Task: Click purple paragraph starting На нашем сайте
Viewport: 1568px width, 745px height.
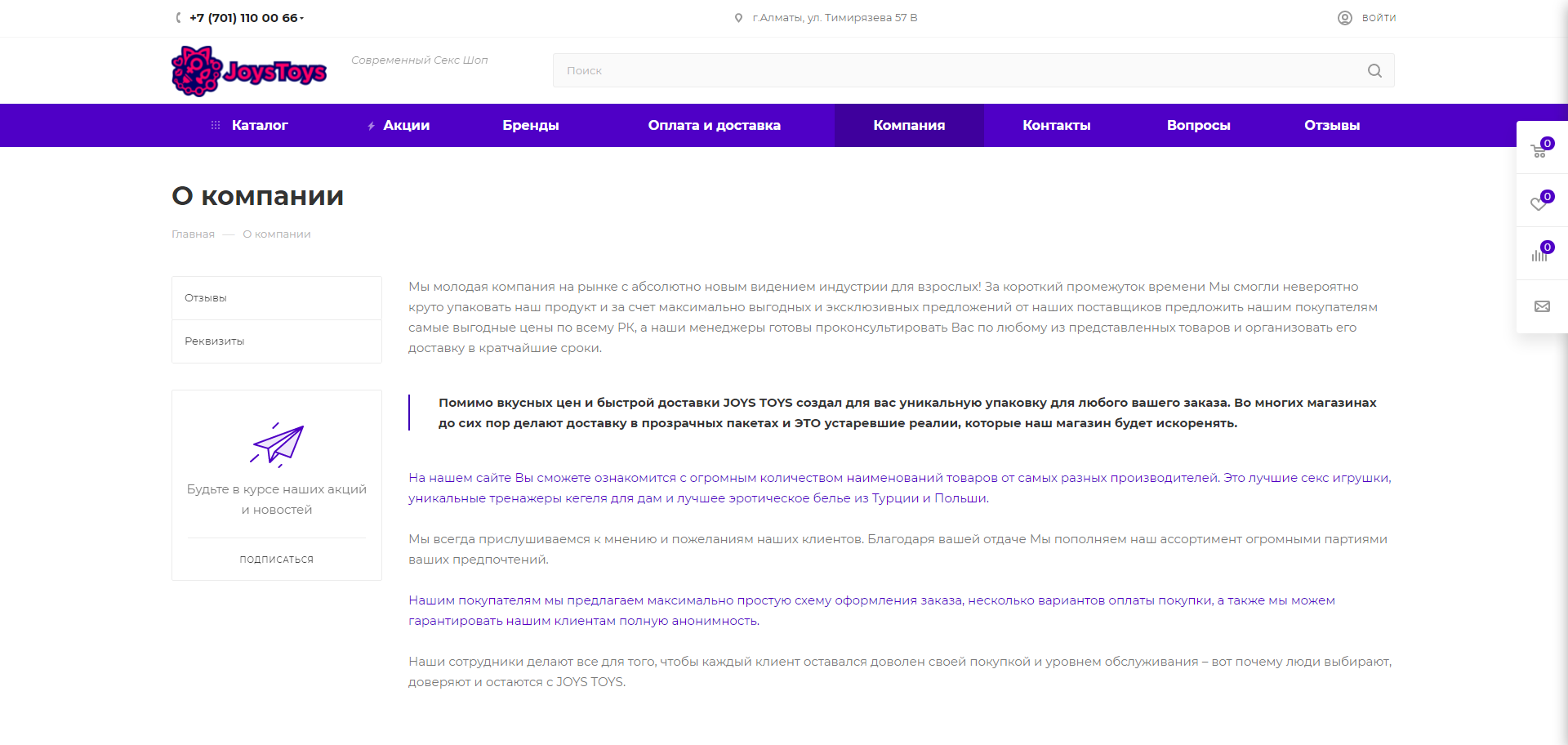Action: [900, 488]
